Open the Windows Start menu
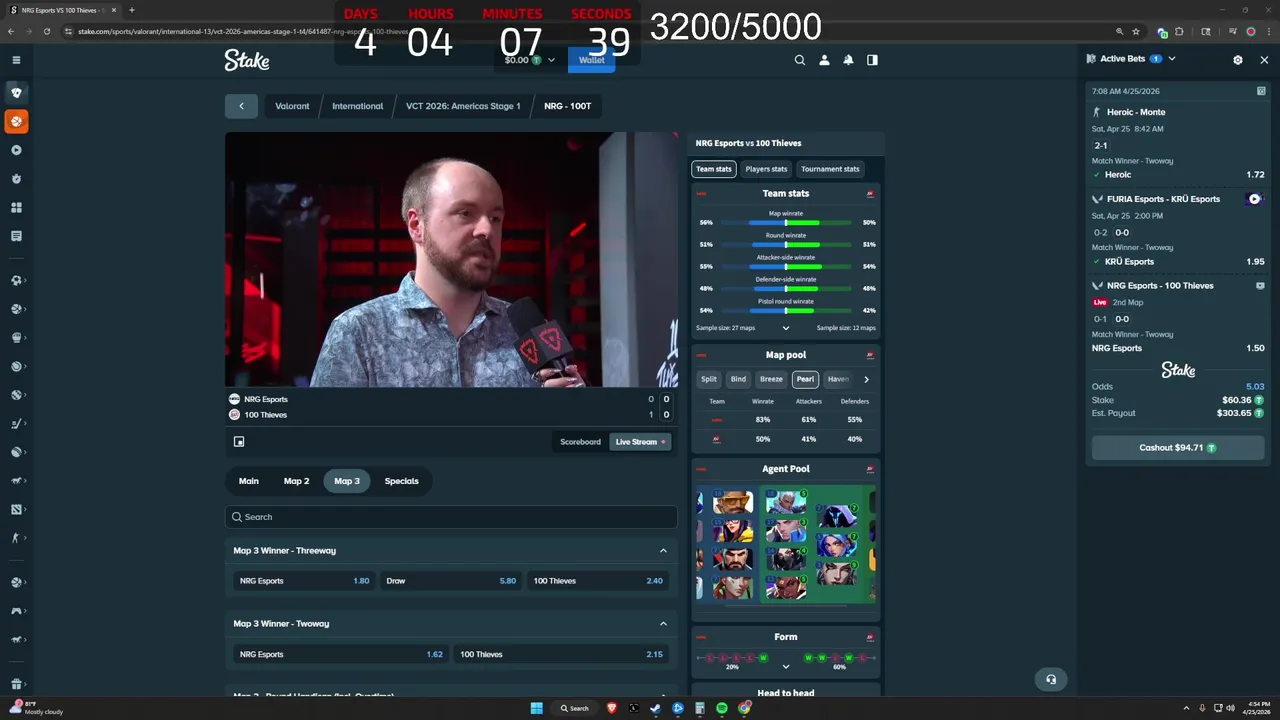The image size is (1280, 720). pos(536,708)
